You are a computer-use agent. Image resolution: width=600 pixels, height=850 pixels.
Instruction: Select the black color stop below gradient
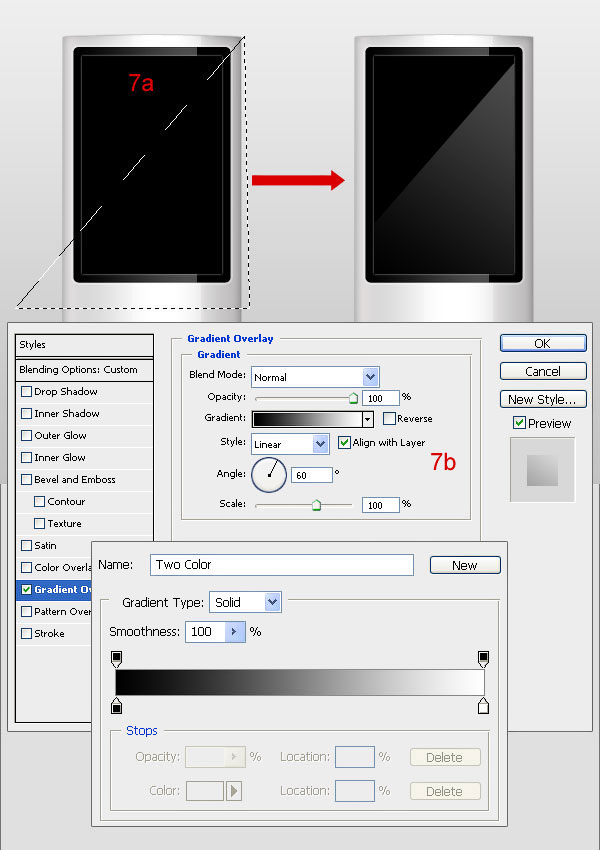pos(116,707)
